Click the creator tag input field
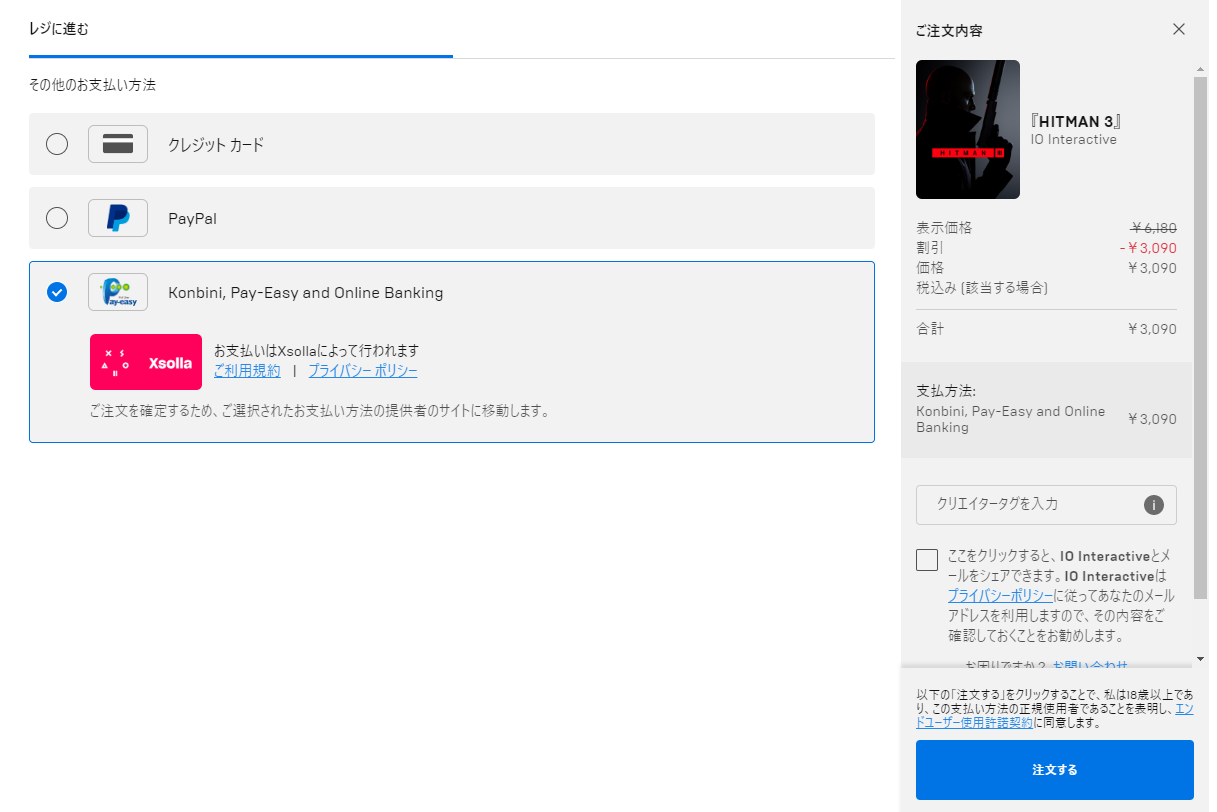1217x812 pixels. pyautogui.click(x=1046, y=504)
